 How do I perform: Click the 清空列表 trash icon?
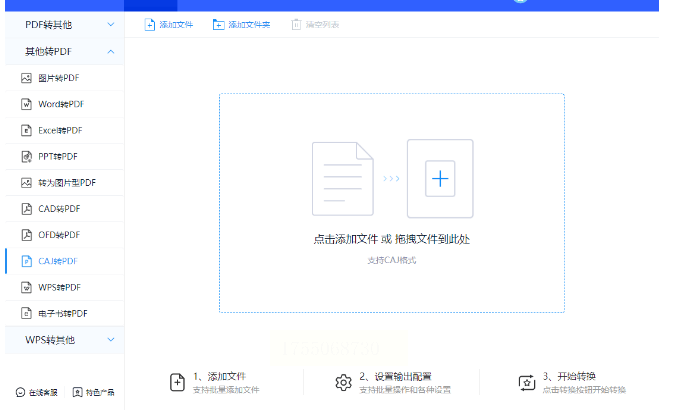tap(296, 25)
